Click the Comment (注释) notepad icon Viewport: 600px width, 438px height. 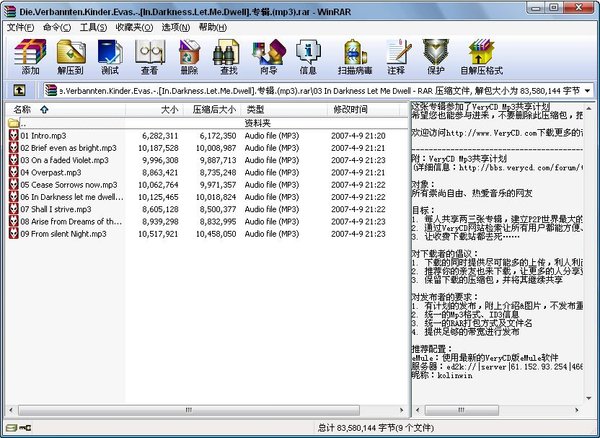[x=398, y=52]
